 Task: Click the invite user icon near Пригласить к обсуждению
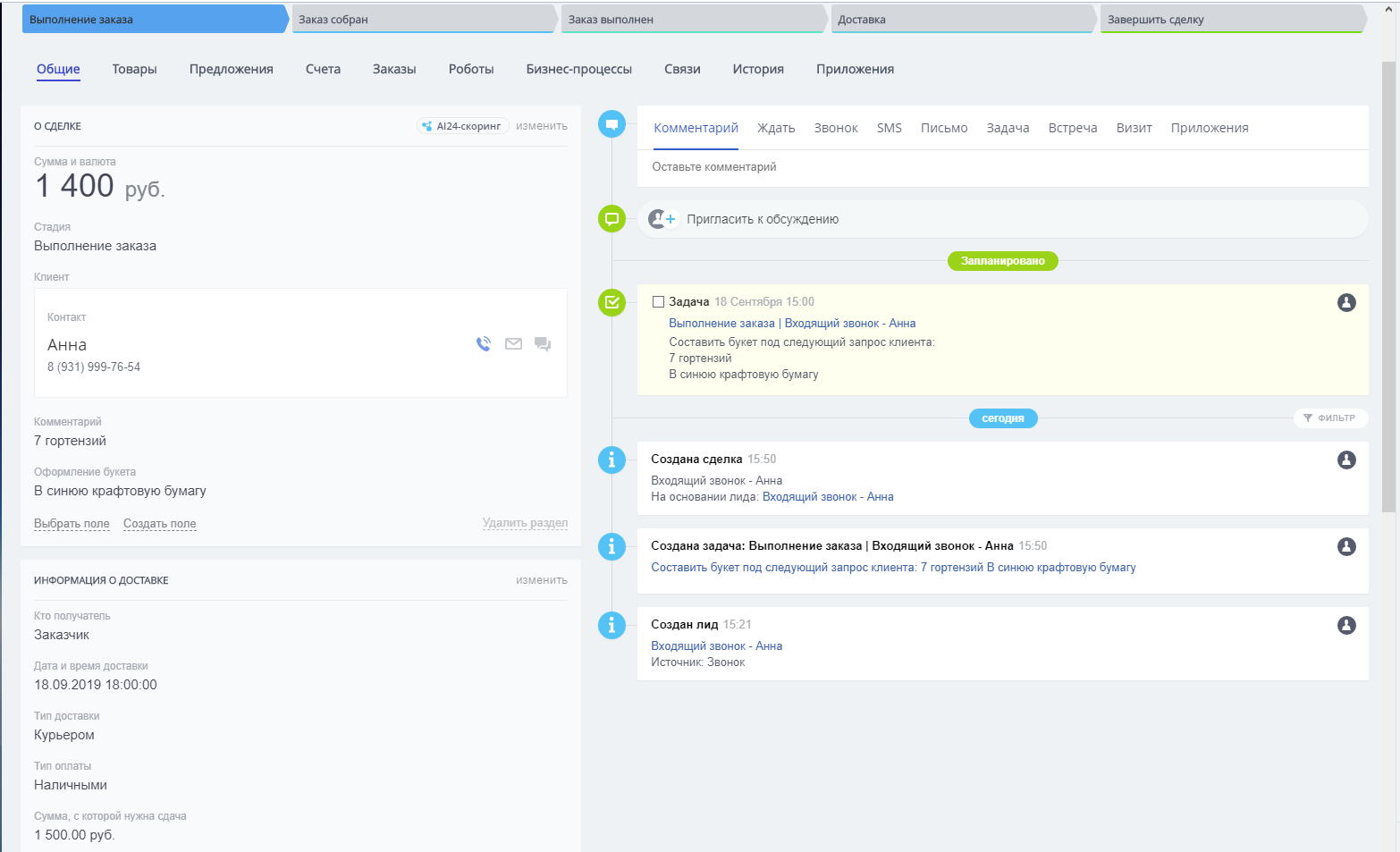tap(662, 219)
